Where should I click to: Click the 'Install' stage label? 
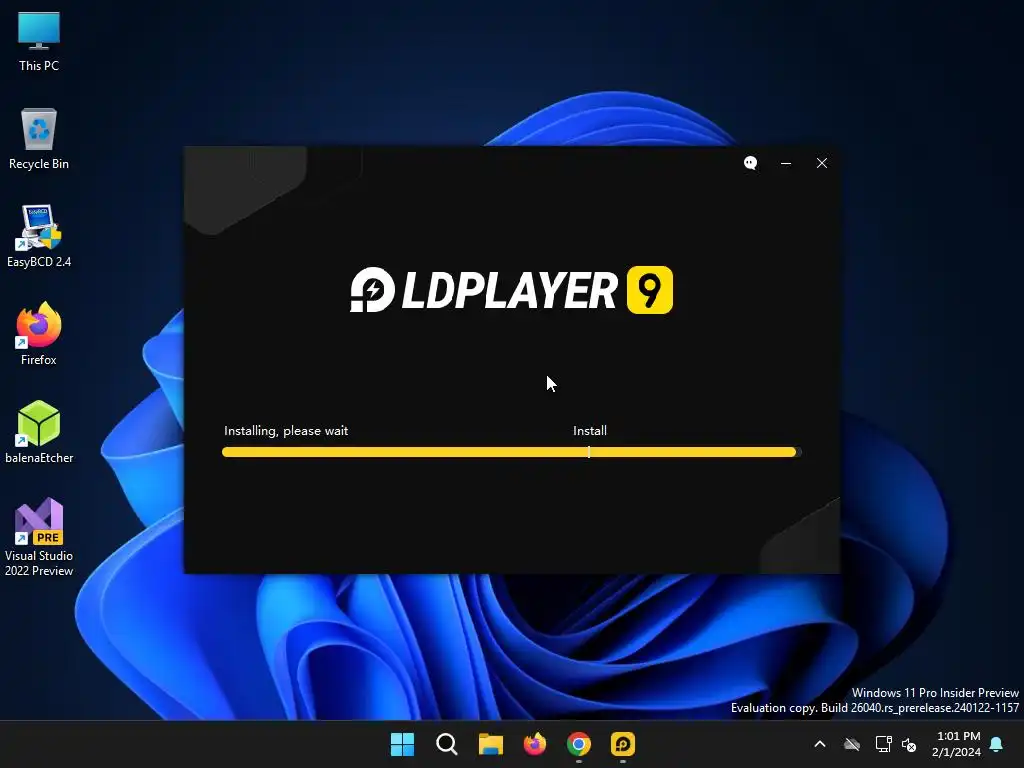point(590,430)
